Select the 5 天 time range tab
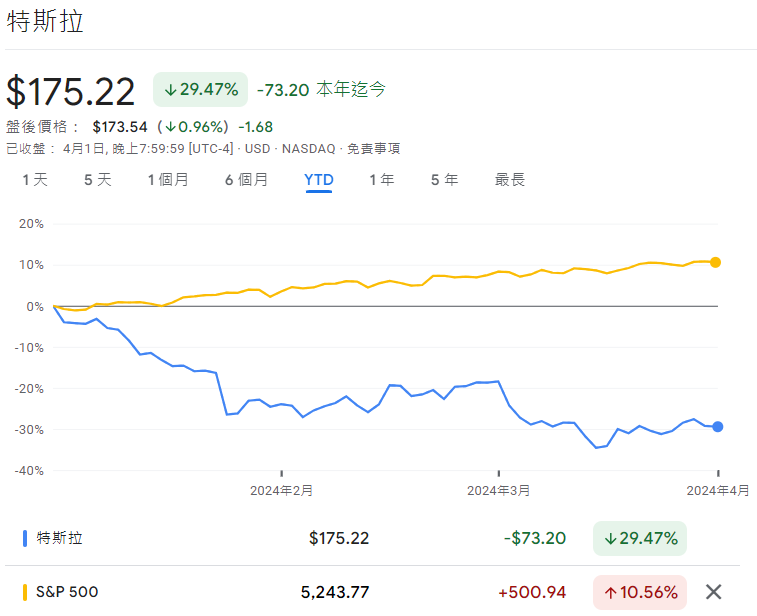 pos(98,180)
